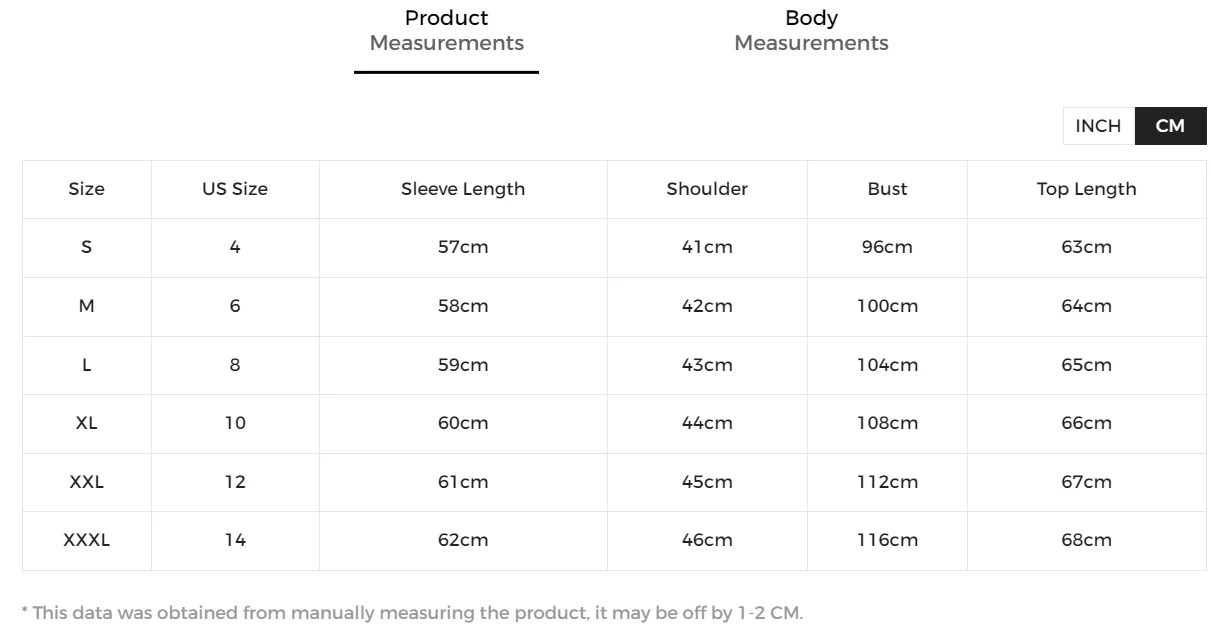Click the Bust column header
This screenshot has height=634, width=1210.
coord(887,189)
